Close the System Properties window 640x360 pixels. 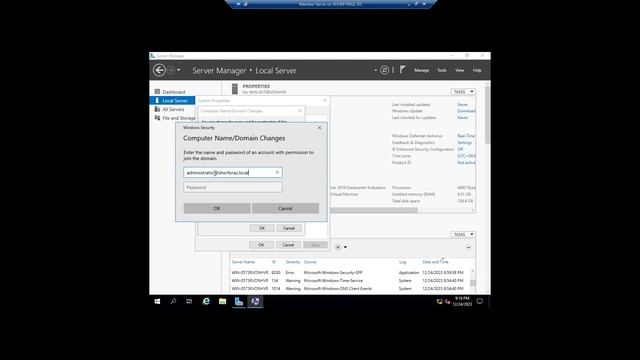tap(325, 100)
